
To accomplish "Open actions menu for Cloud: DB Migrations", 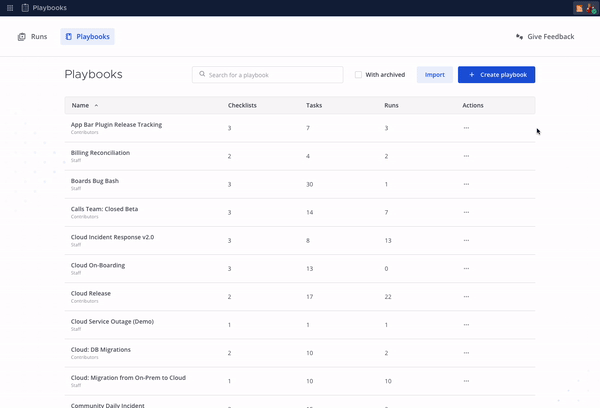I will point(466,353).
